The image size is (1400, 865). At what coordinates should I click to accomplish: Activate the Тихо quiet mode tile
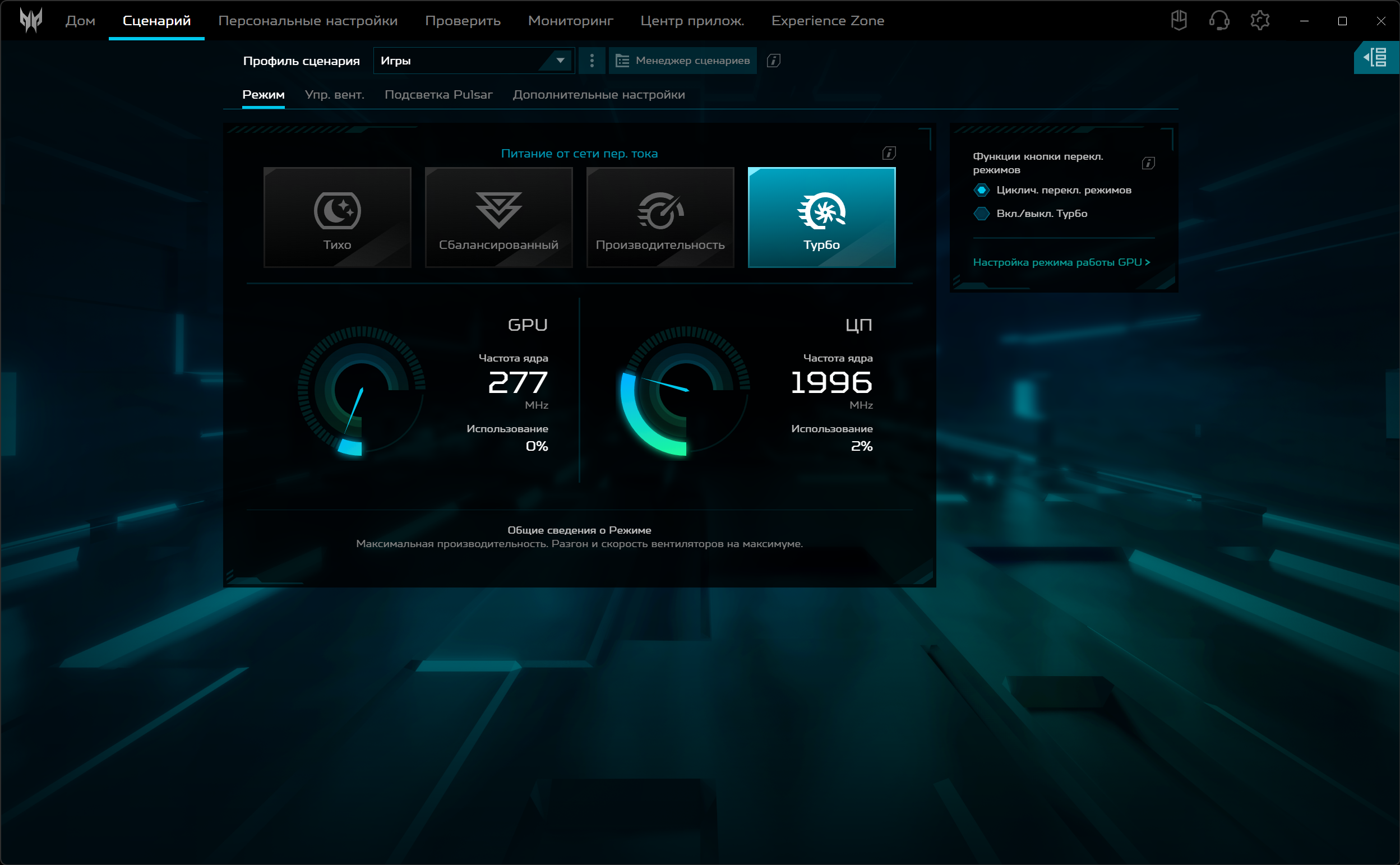337,218
